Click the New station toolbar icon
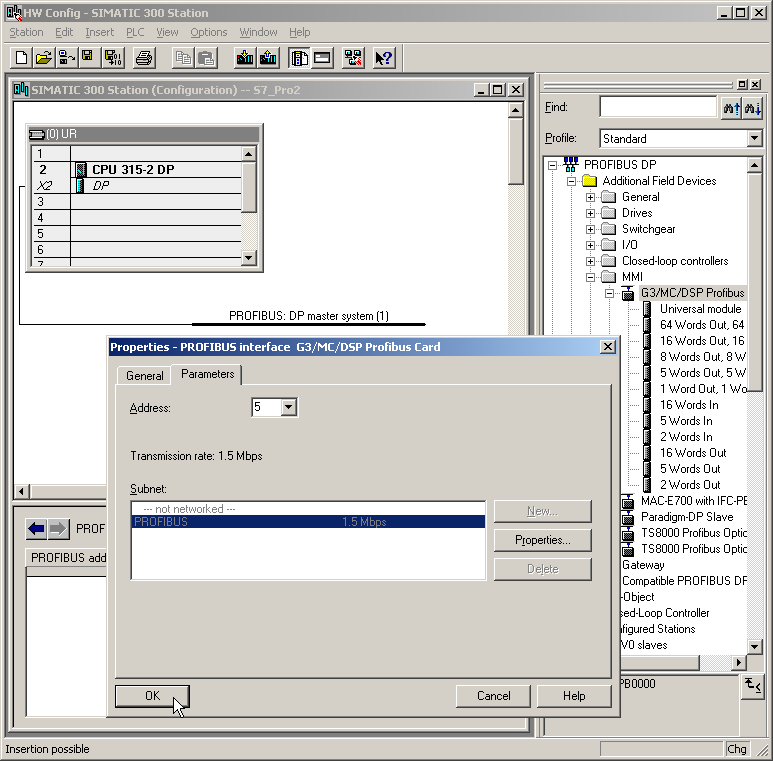 point(21,58)
